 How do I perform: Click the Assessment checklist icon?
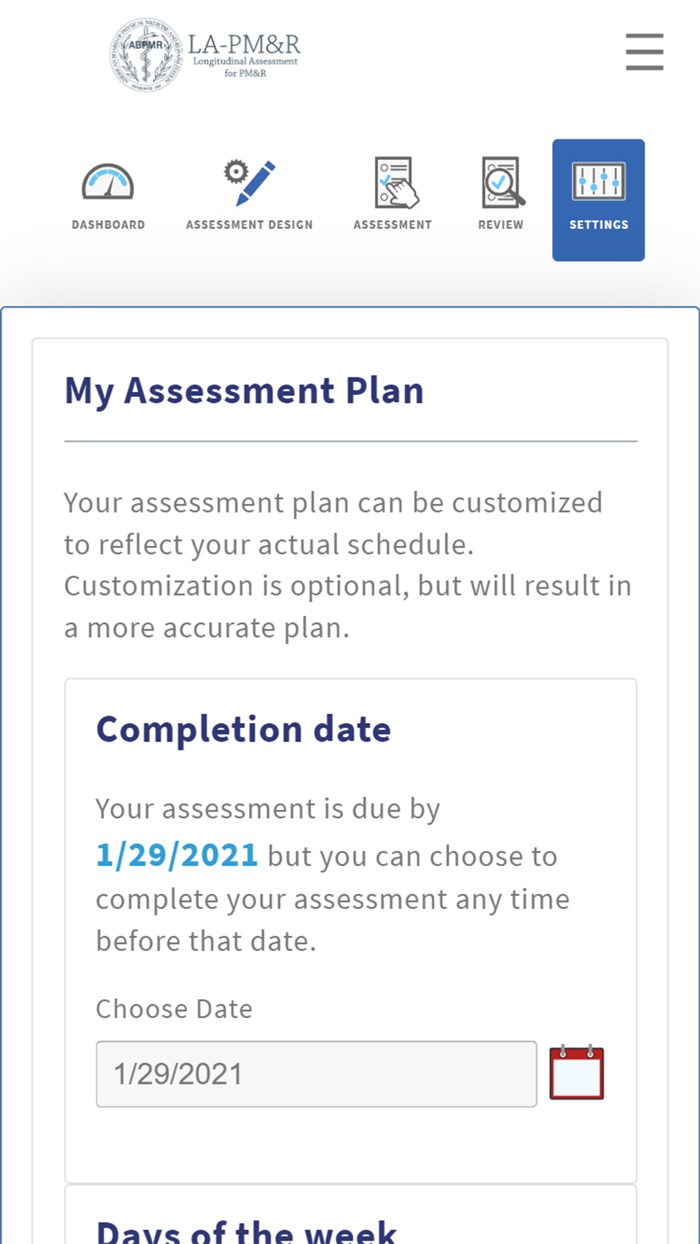[x=393, y=183]
